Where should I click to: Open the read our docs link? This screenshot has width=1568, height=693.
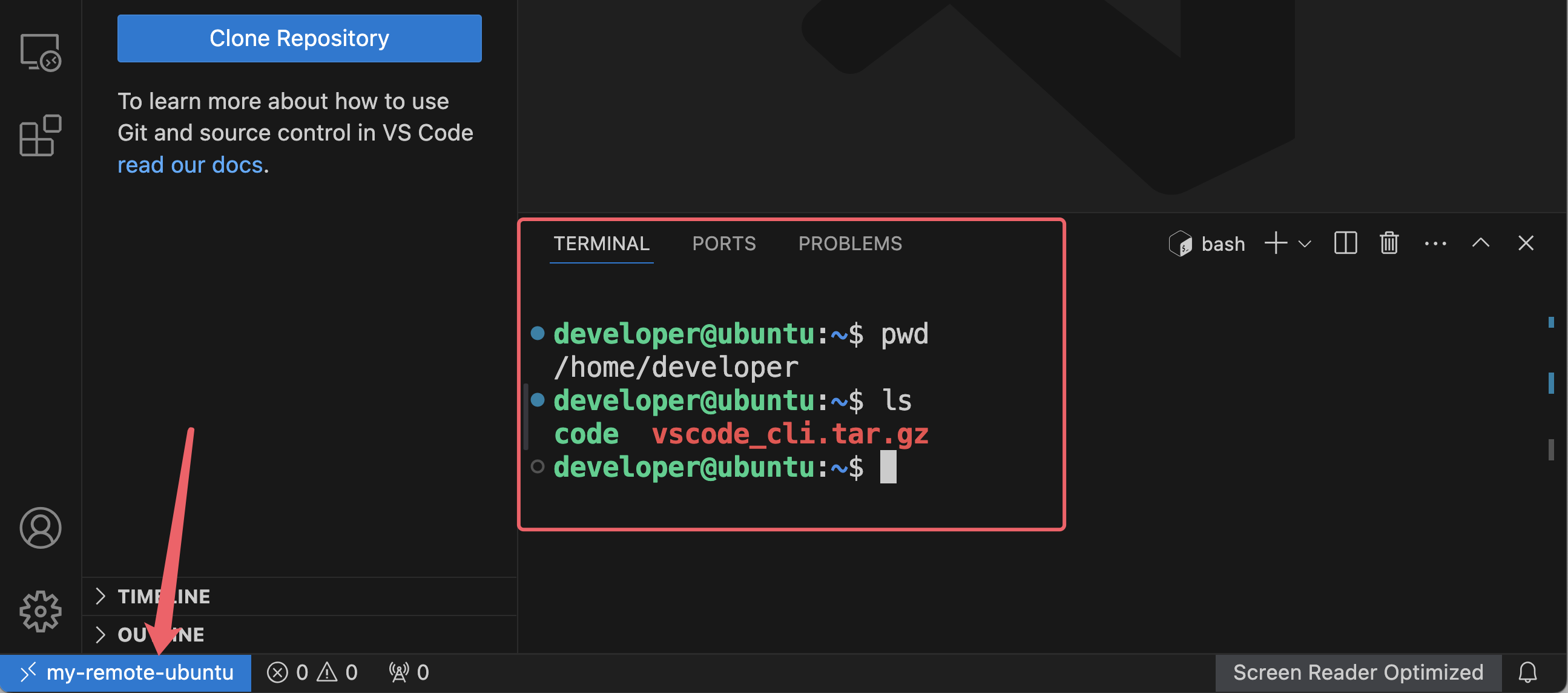(191, 164)
